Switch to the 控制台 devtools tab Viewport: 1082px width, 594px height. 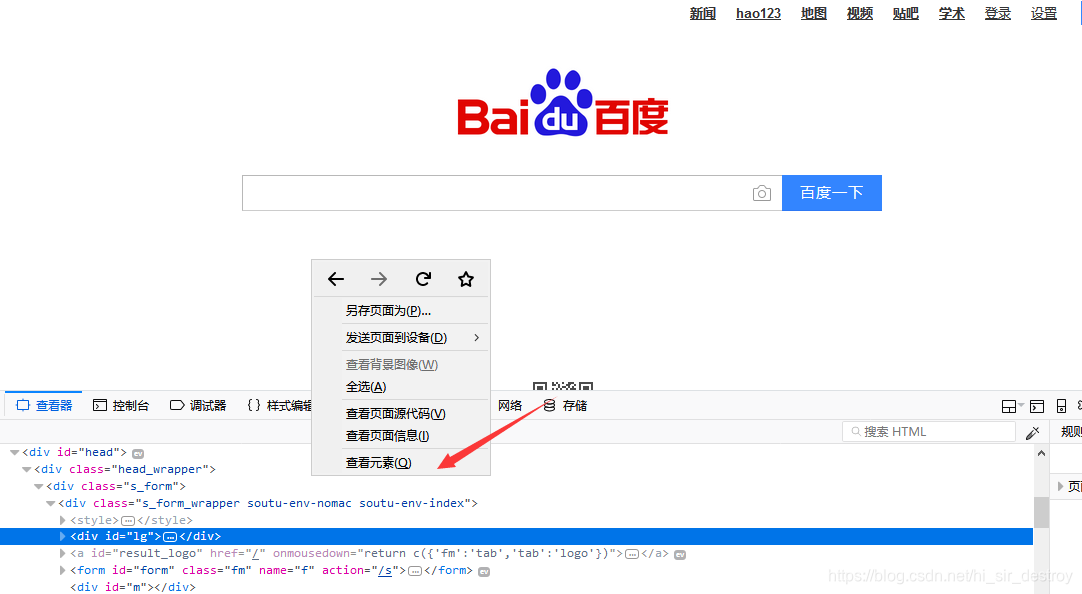tap(121, 406)
